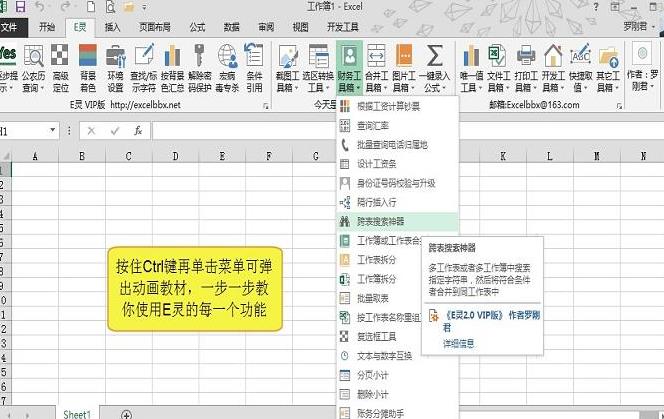Choose 工作表拆分 worksheet split
Viewport: 664px width, 419px height.
pyautogui.click(x=377, y=260)
